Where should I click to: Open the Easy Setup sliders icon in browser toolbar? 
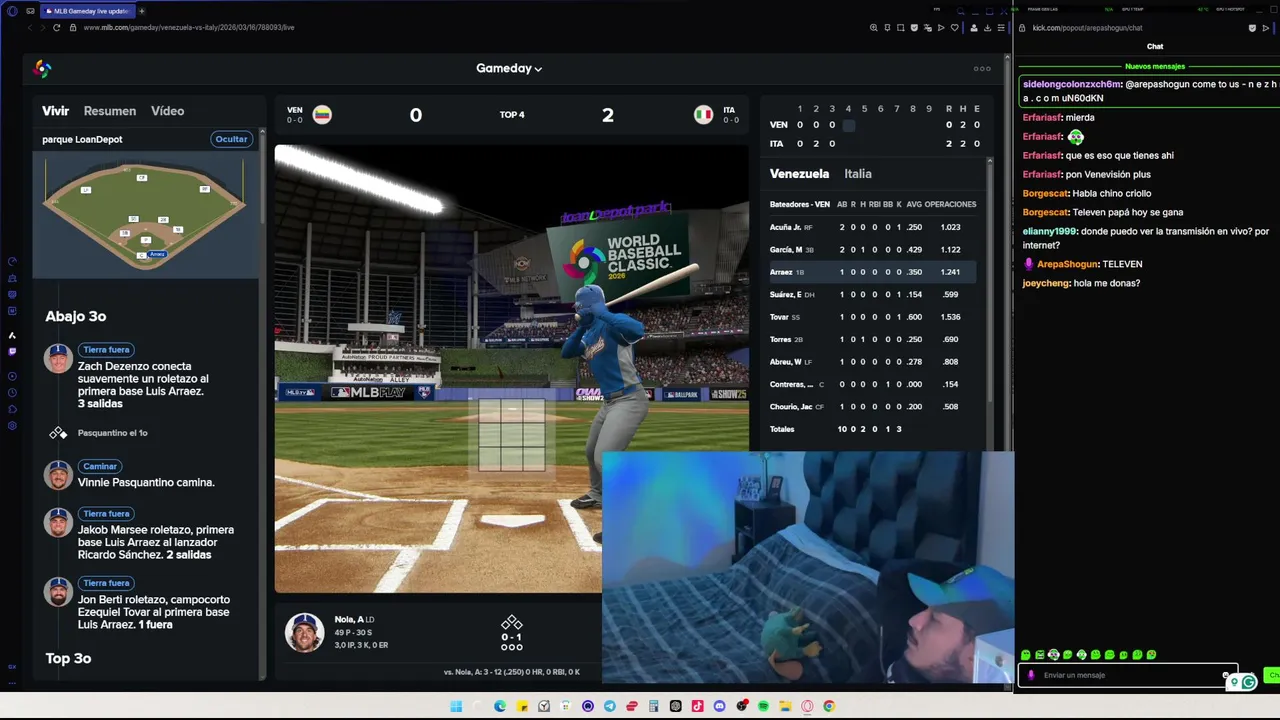click(1001, 28)
